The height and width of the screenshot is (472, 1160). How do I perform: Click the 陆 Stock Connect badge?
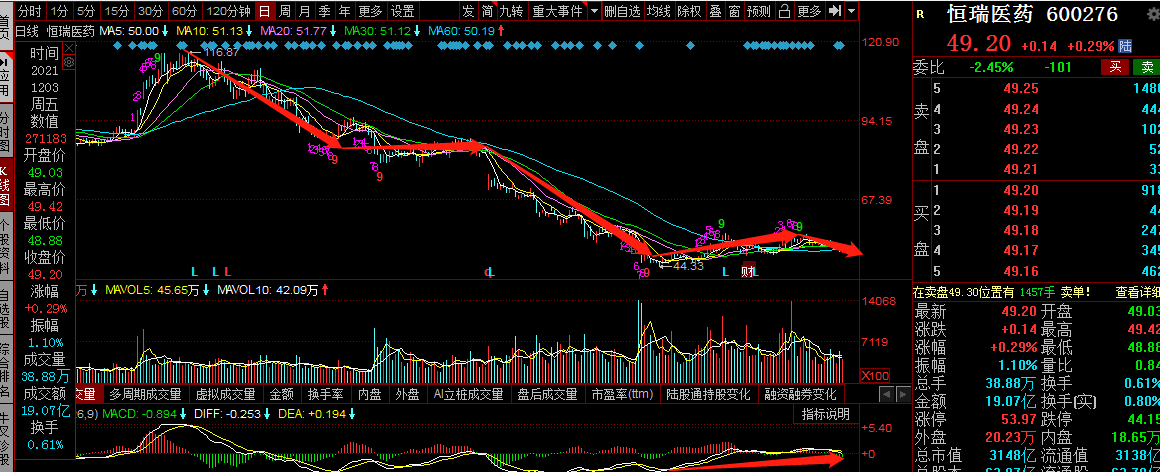pos(1124,46)
